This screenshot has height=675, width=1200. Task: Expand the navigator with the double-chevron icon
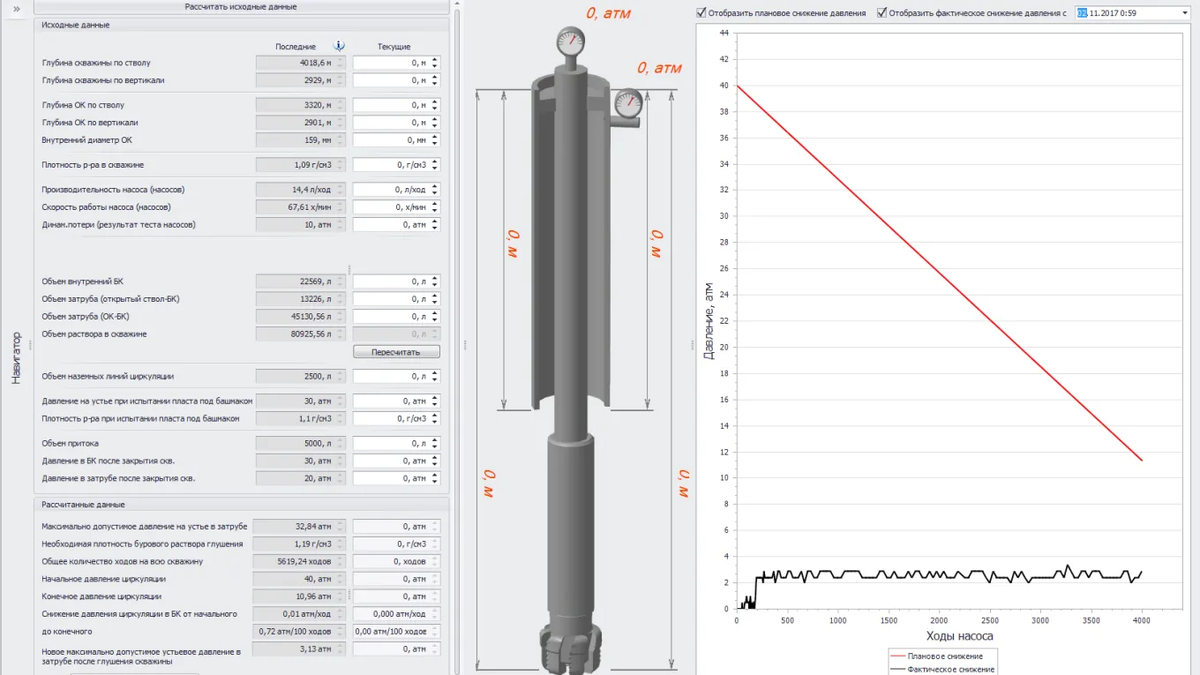(x=16, y=8)
